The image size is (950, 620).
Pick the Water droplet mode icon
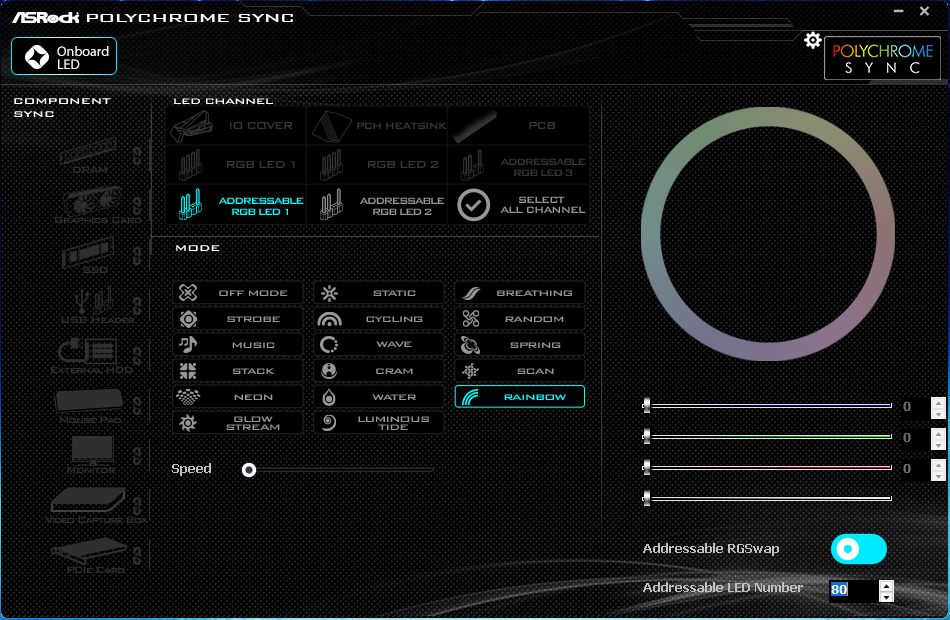pos(329,397)
